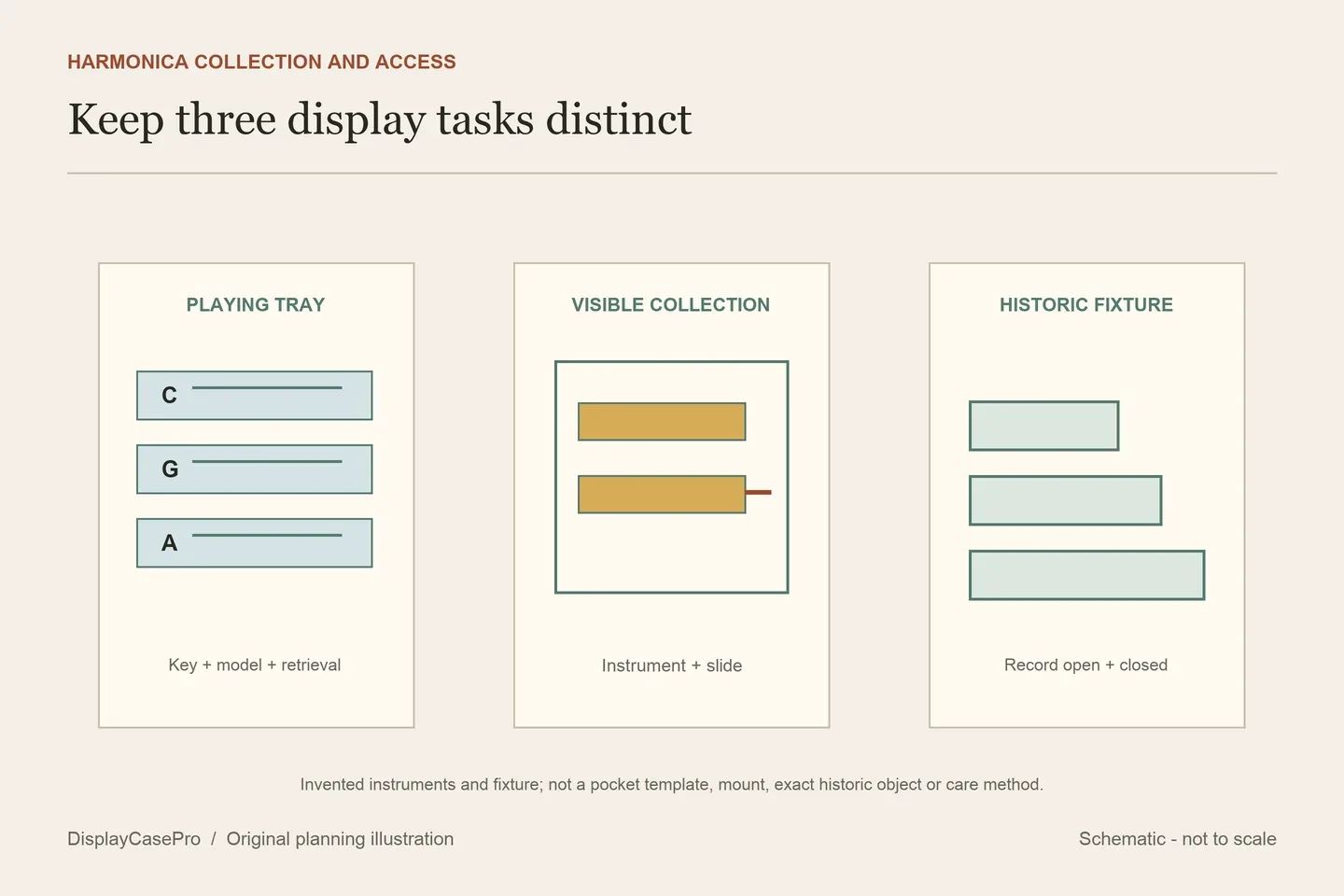Click the "VISIBLE COLLECTION" card label
Viewport: 1344px width, 896px height.
click(671, 304)
